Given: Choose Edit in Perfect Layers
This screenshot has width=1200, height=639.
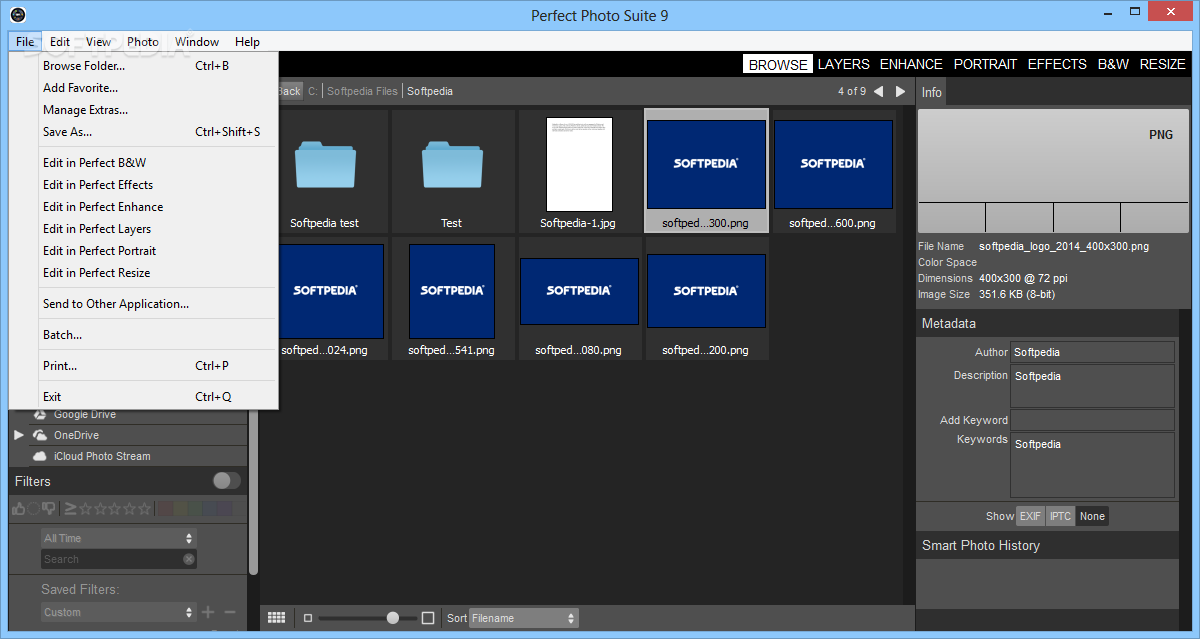Looking at the screenshot, I should [x=143, y=229].
